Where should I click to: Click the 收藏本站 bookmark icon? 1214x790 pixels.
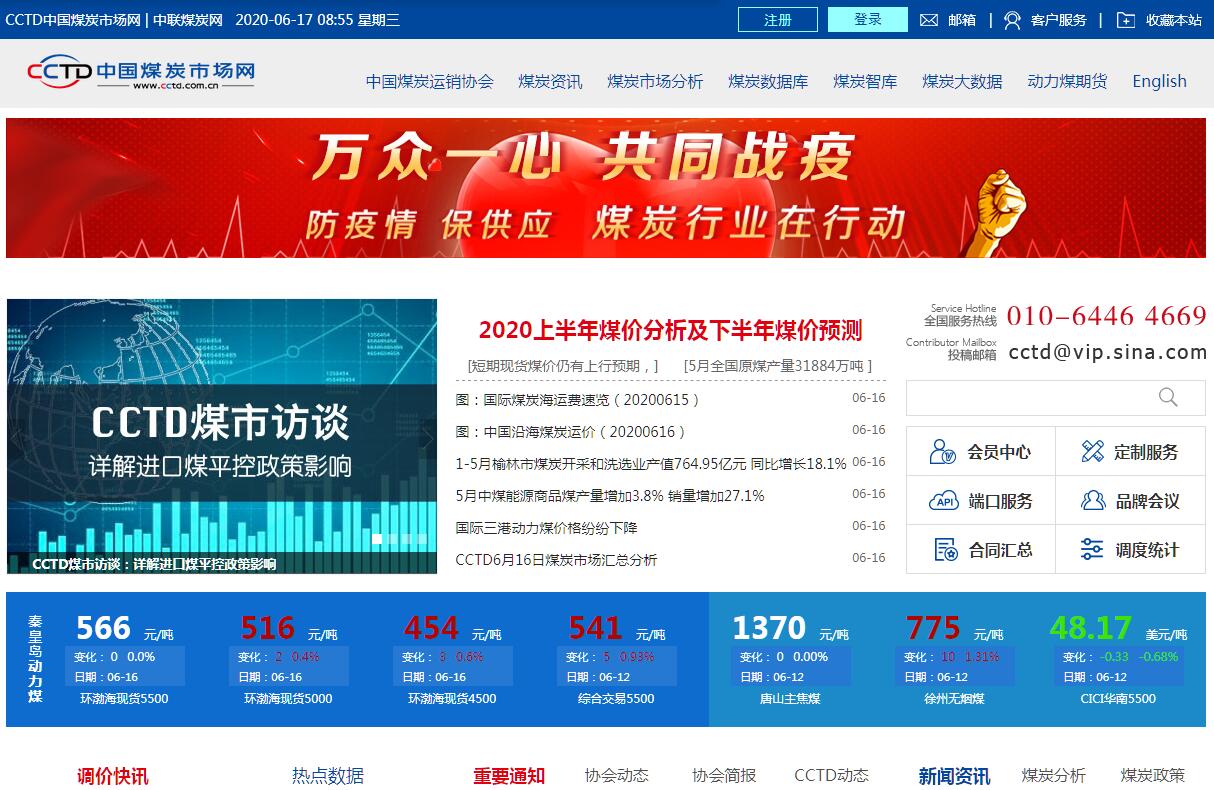1126,20
